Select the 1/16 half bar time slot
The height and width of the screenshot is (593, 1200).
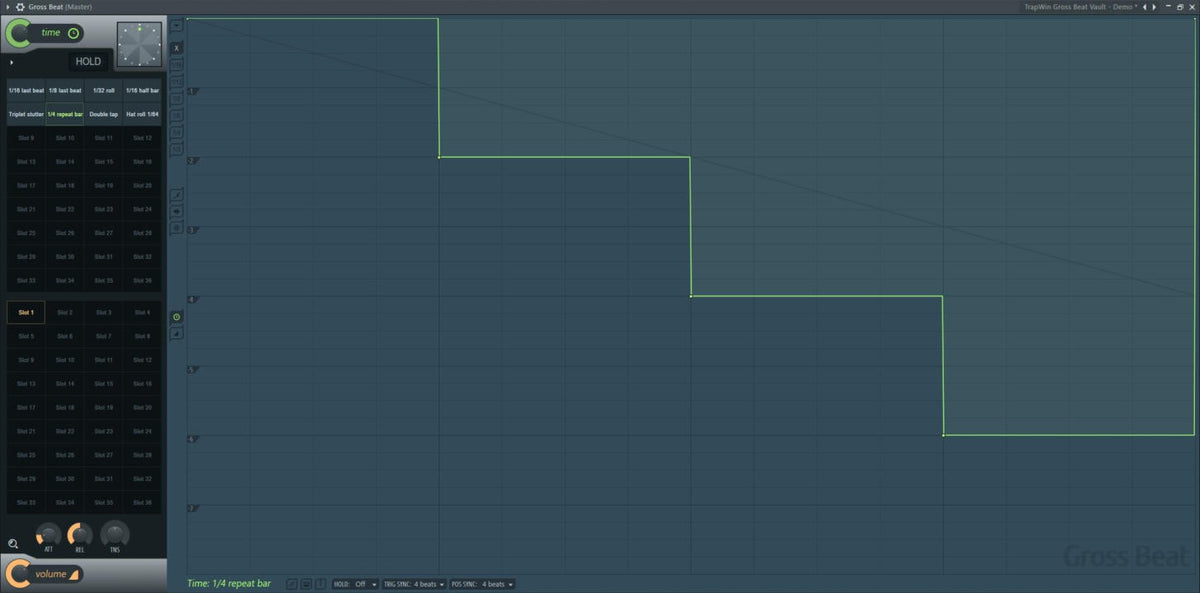[x=142, y=90]
